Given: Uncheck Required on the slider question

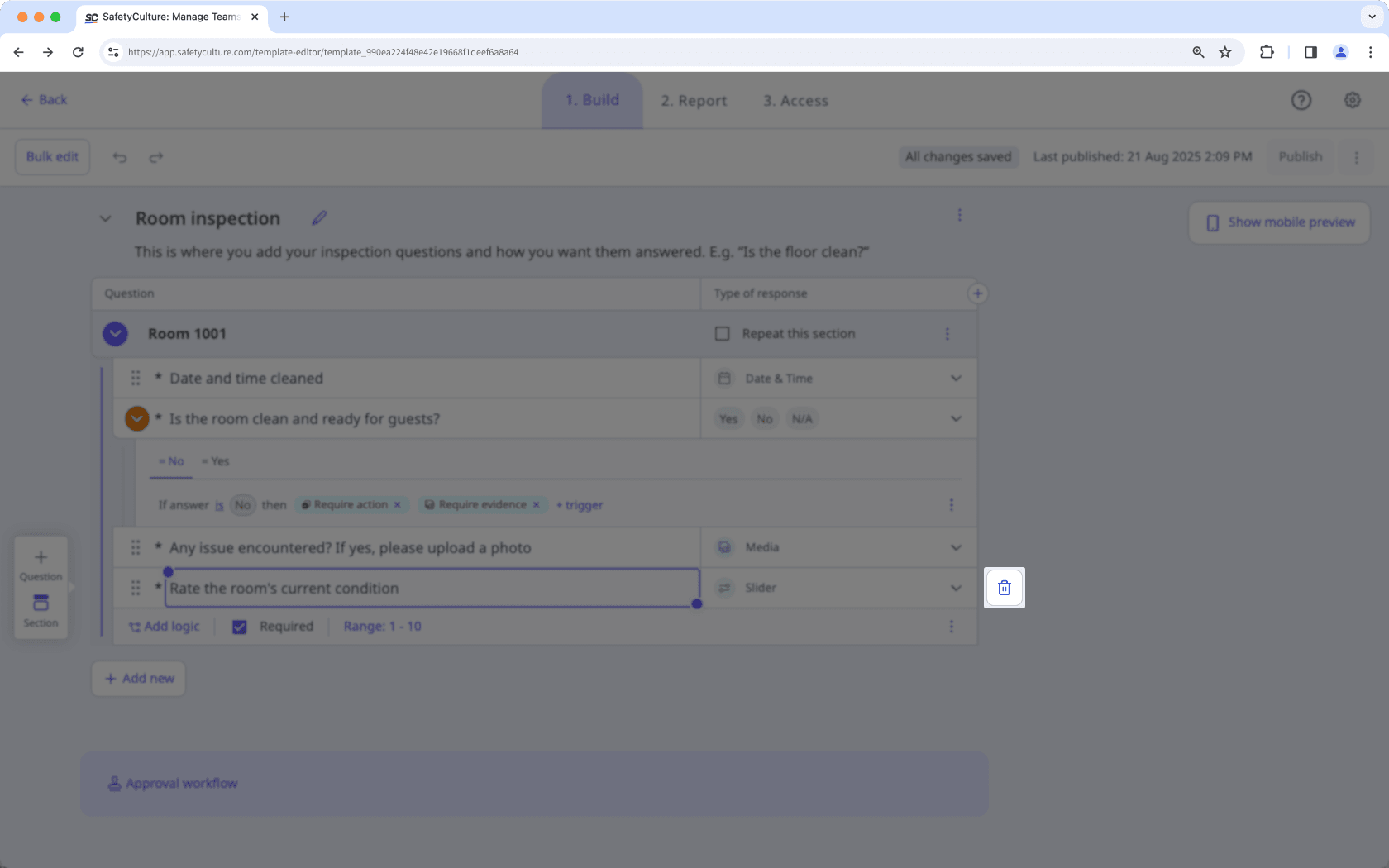Looking at the screenshot, I should click(240, 627).
